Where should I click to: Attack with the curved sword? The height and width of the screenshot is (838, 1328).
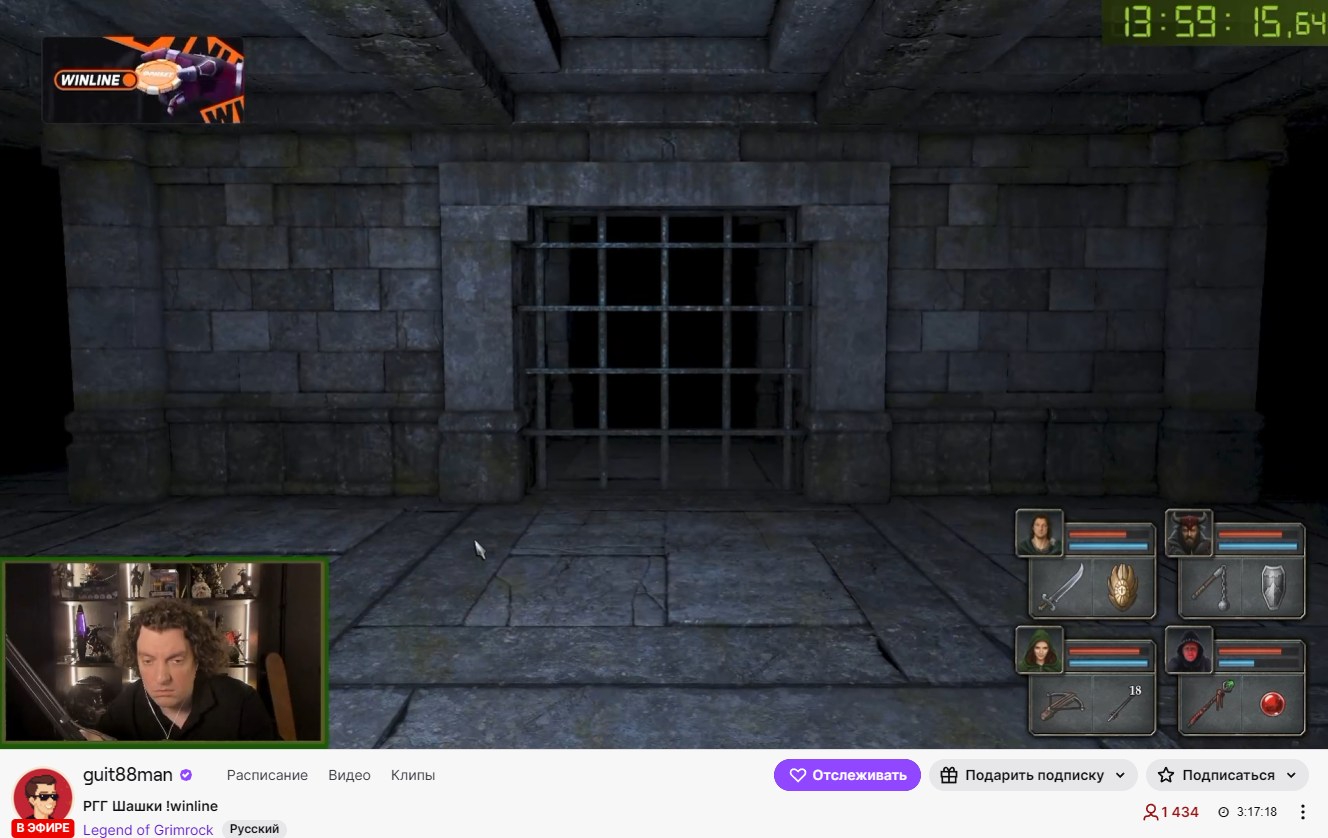coord(1061,588)
